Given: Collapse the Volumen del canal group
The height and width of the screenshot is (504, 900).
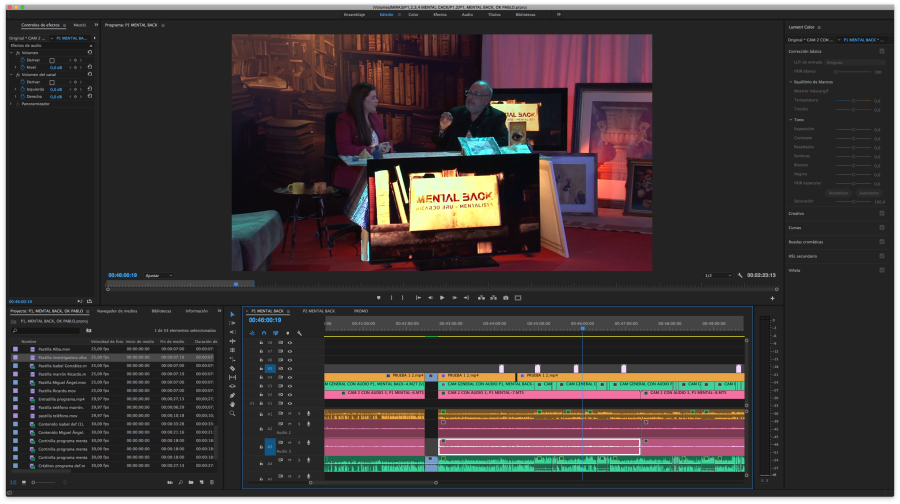Looking at the screenshot, I should [11, 75].
